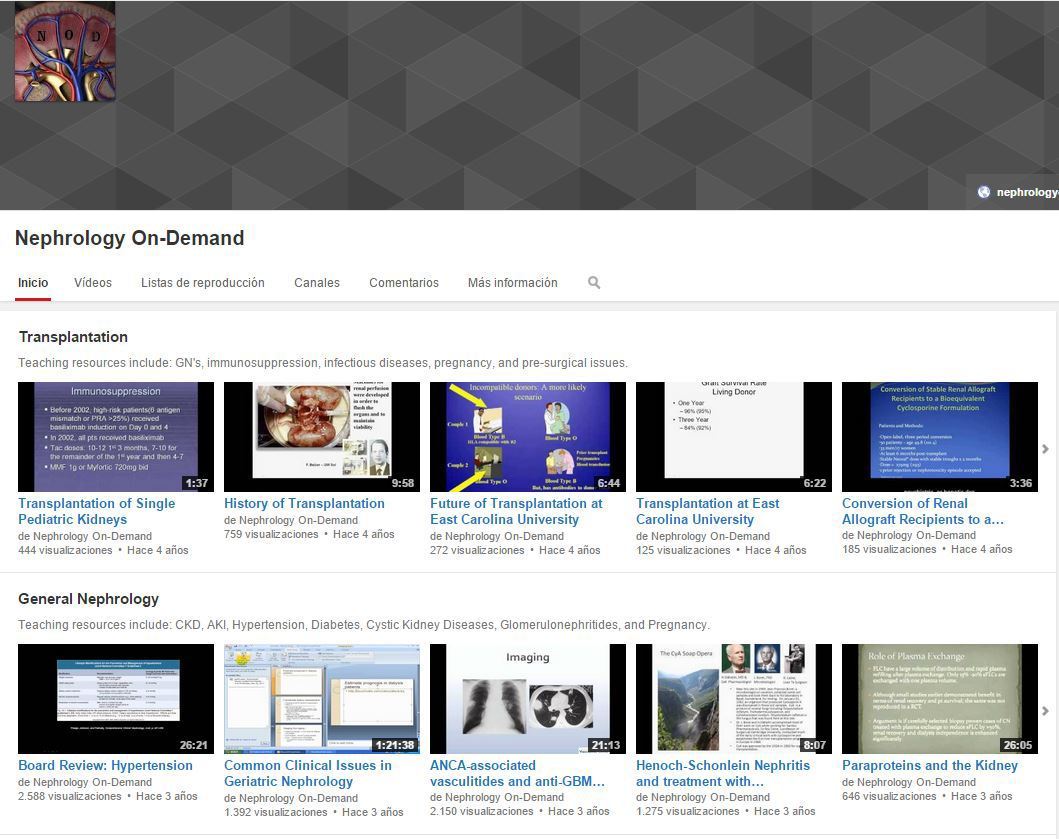Image resolution: width=1059 pixels, height=839 pixels.
Task: Open the Más información tab
Action: pos(513,283)
